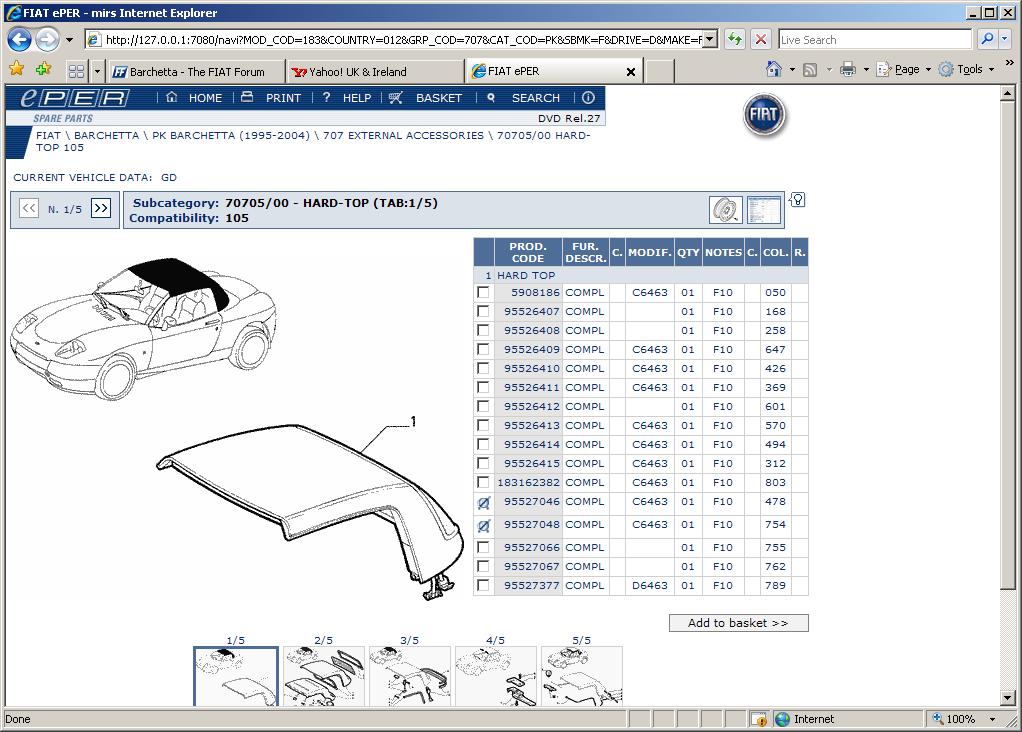Tick the checkbox for part 183162382

483,482
